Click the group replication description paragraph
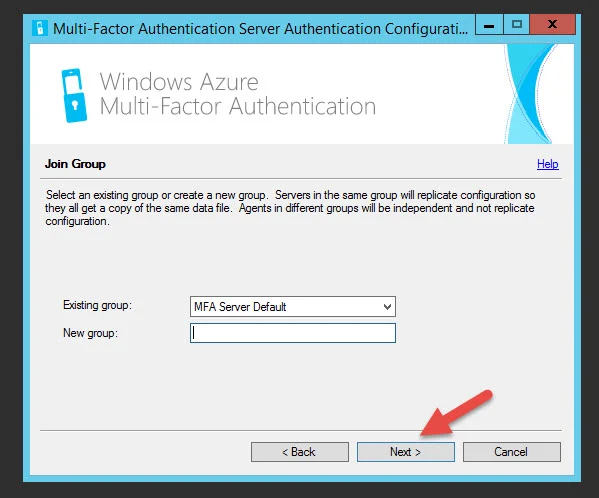Image resolution: width=599 pixels, height=498 pixels. (x=290, y=208)
